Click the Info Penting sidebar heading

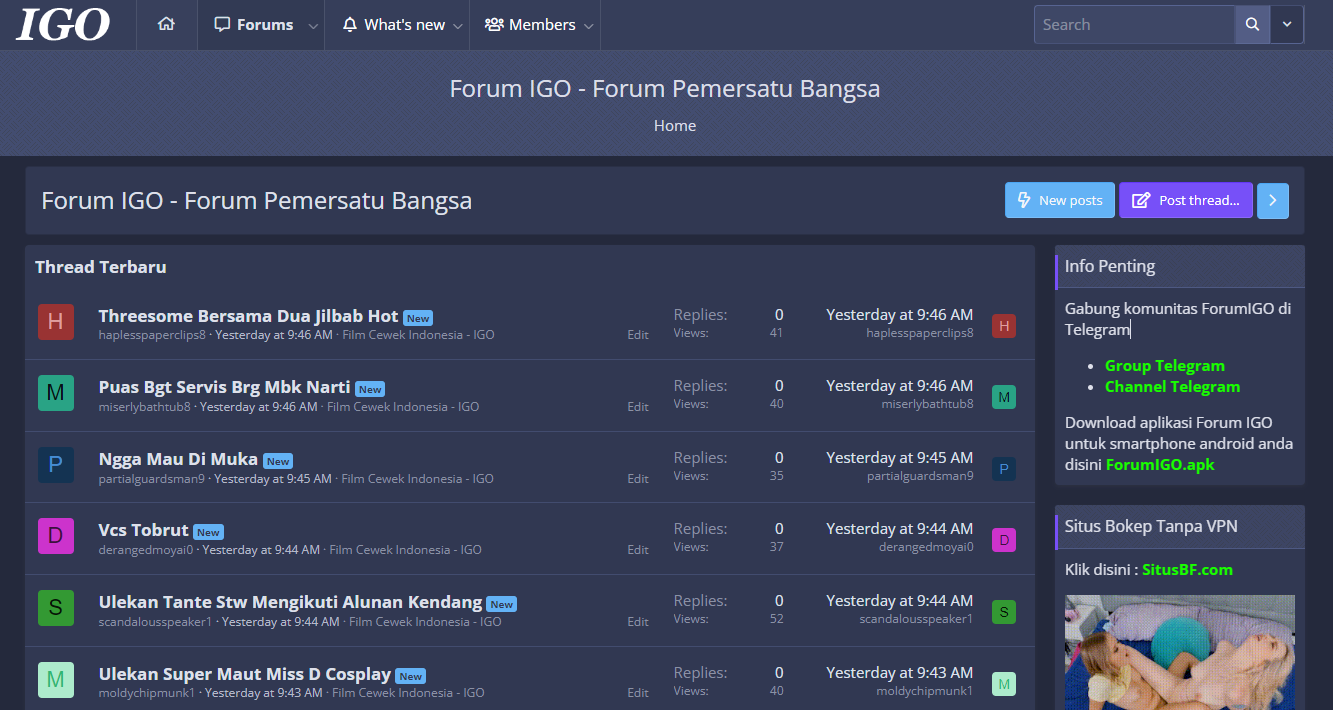click(1110, 266)
